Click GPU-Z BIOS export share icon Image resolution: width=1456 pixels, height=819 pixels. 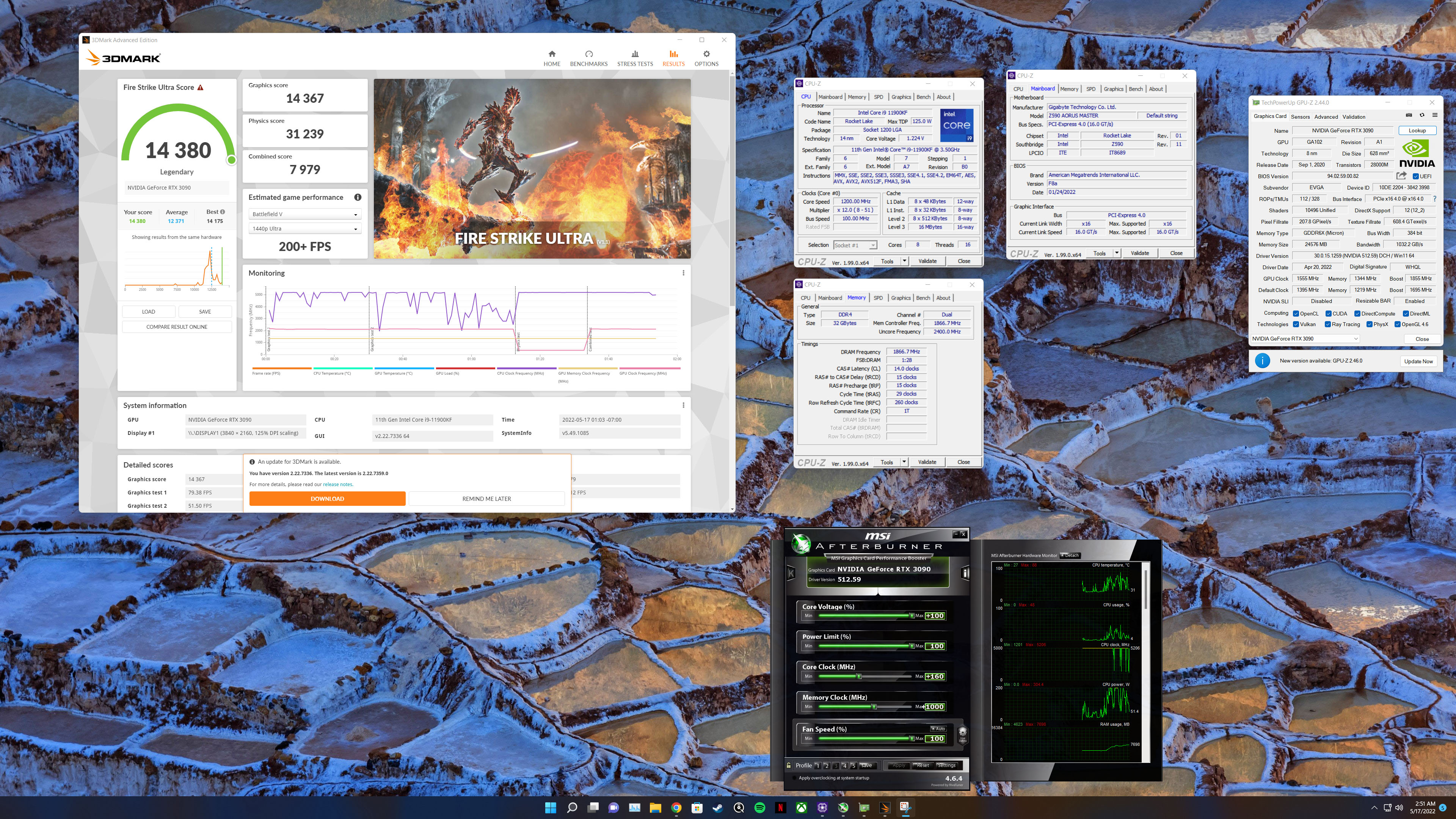(1401, 176)
